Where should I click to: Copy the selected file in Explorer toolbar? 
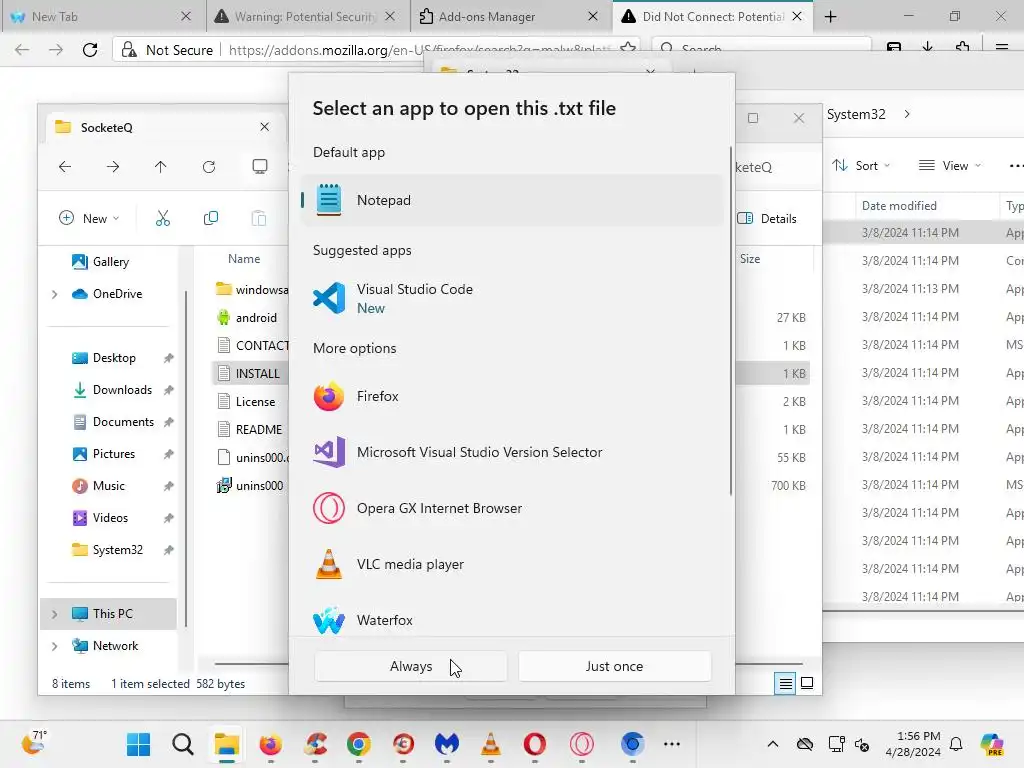coord(210,218)
